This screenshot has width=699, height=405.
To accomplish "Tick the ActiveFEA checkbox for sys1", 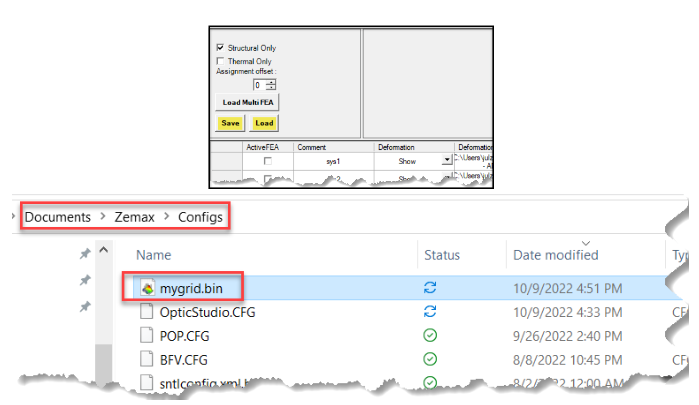I will coord(267,160).
